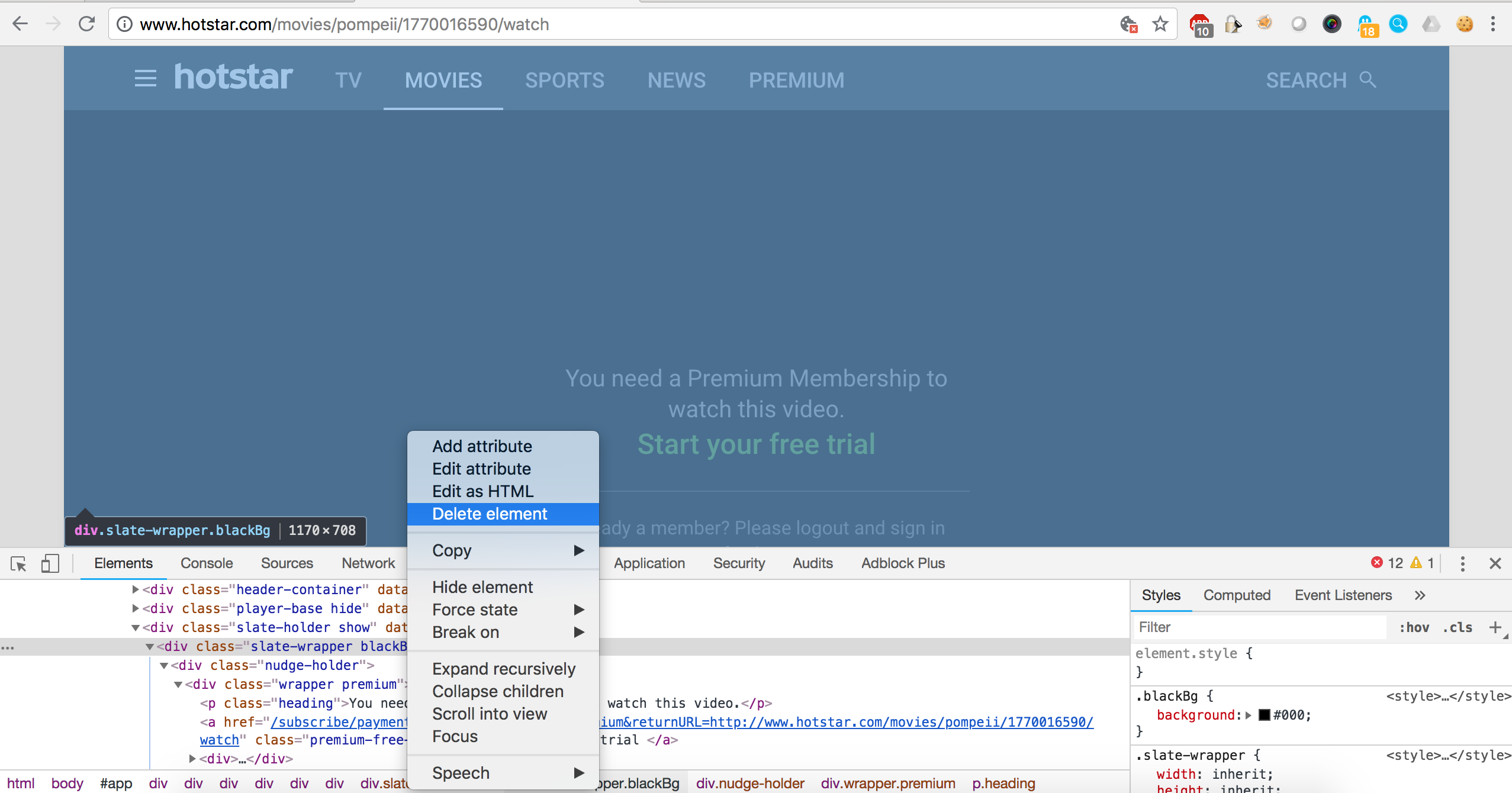Click the search magnifier icon on hotstar

click(x=1368, y=79)
